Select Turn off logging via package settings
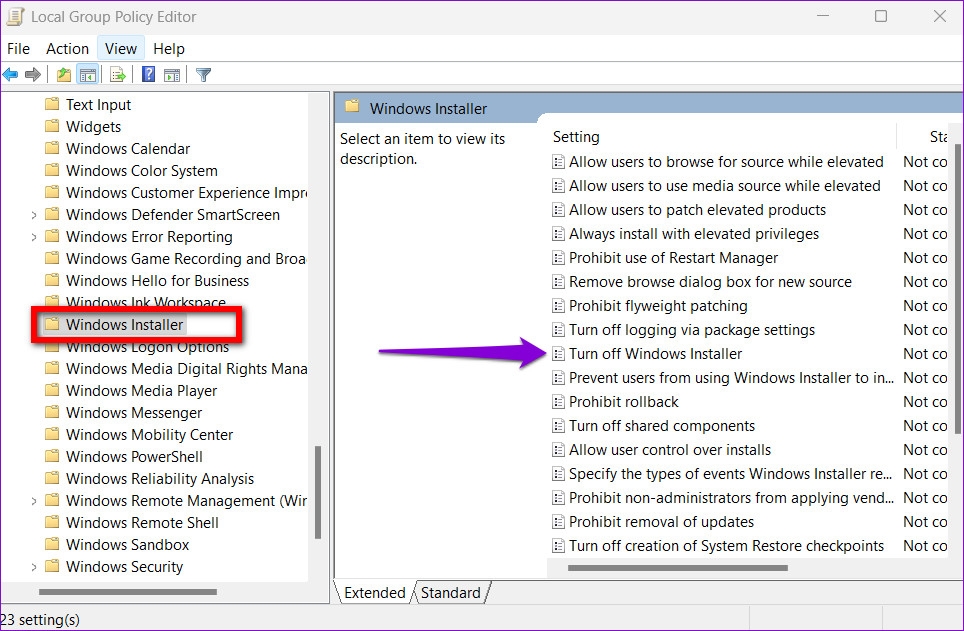 tap(692, 330)
